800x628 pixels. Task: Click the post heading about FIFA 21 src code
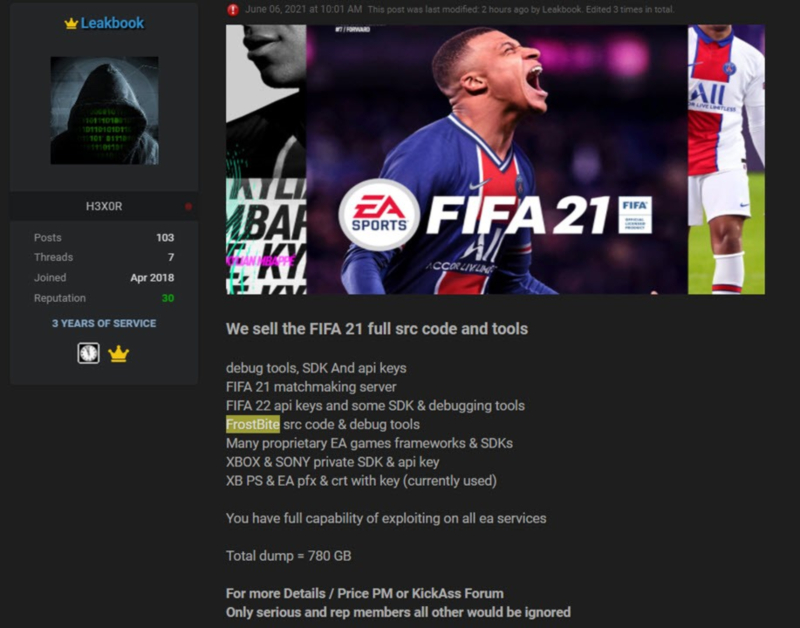point(377,329)
